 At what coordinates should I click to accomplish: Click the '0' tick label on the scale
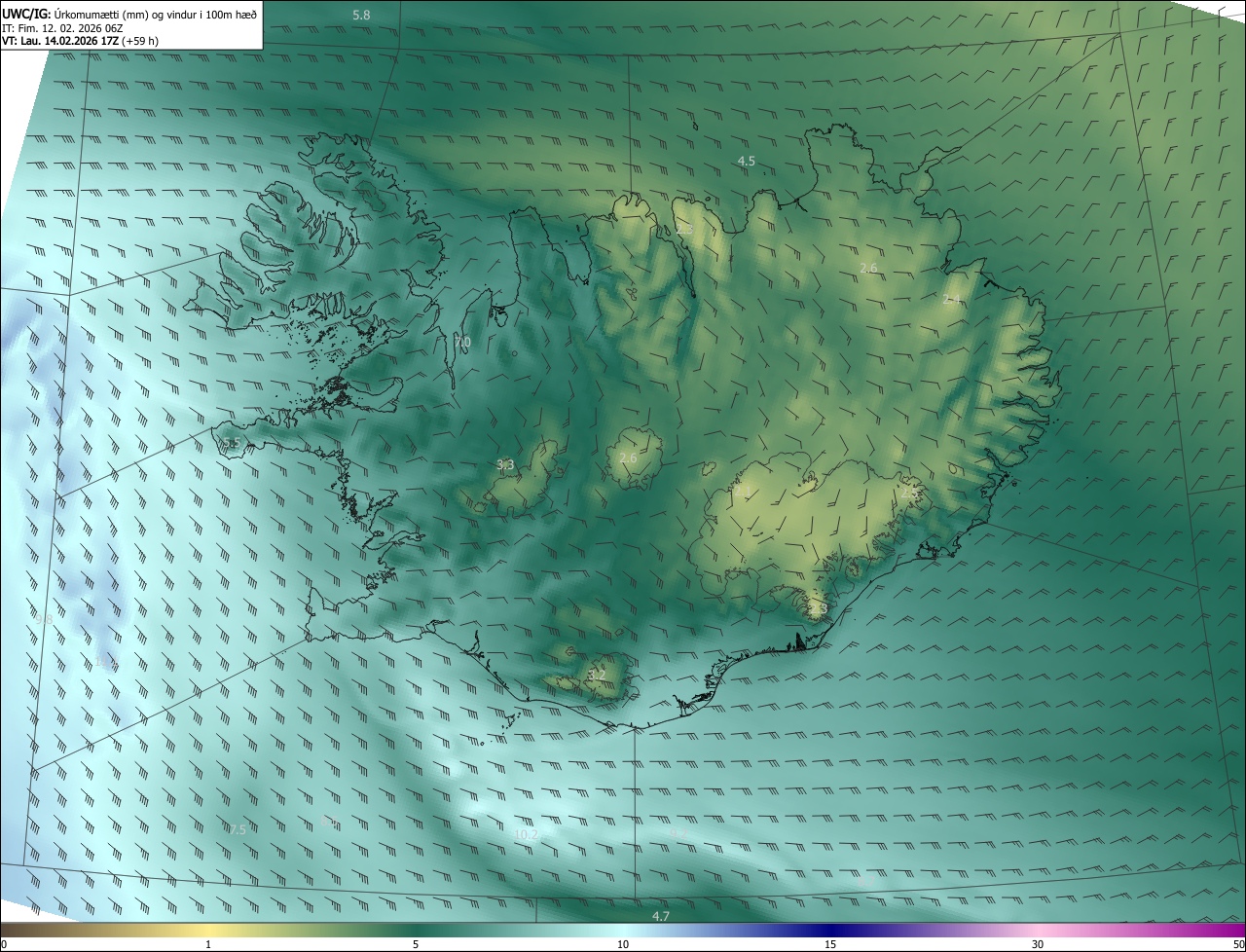click(4, 944)
